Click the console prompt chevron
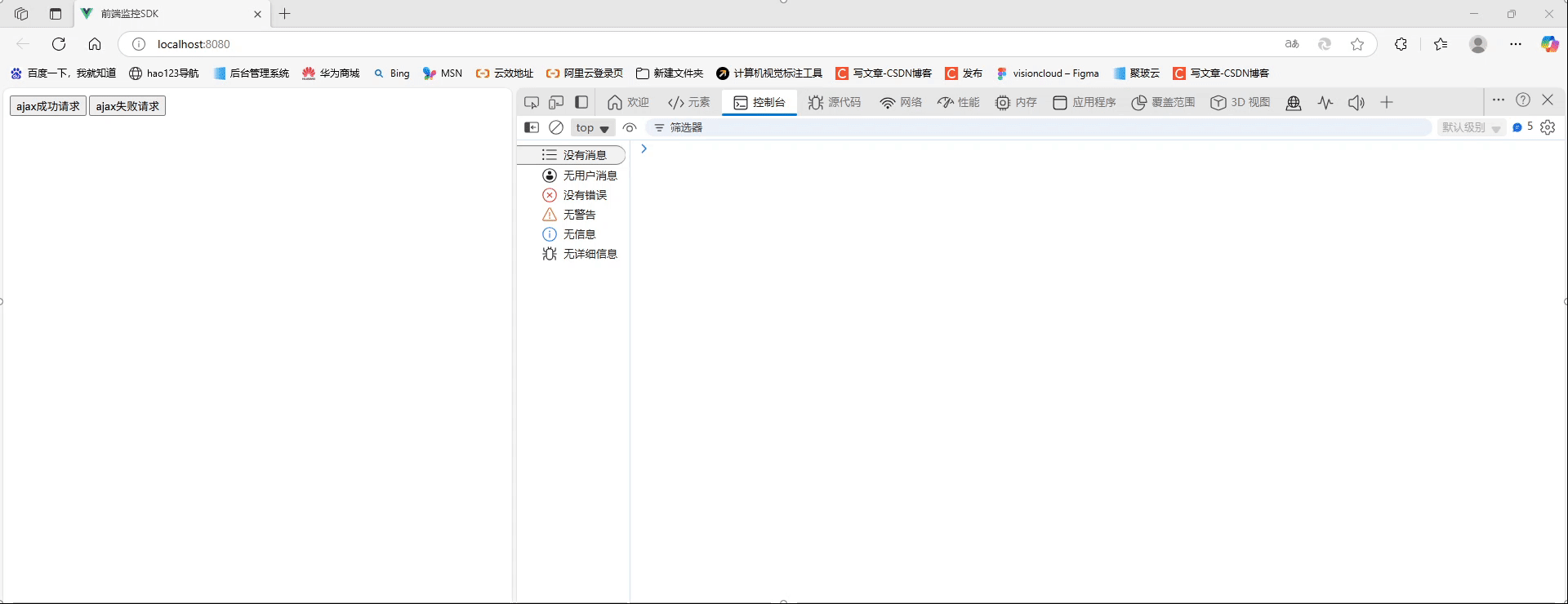Image resolution: width=1568 pixels, height=604 pixels. coord(644,149)
